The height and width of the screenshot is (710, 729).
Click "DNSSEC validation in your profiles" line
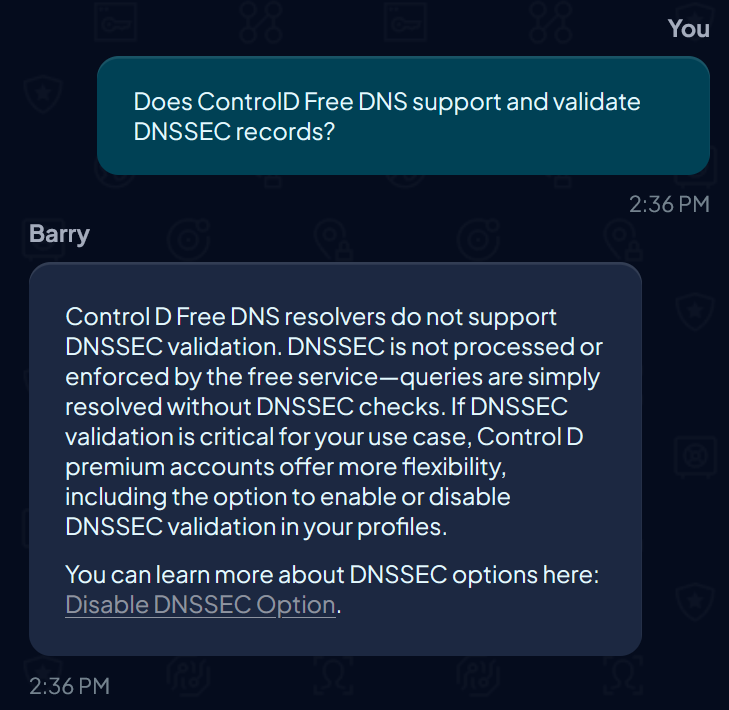255,527
